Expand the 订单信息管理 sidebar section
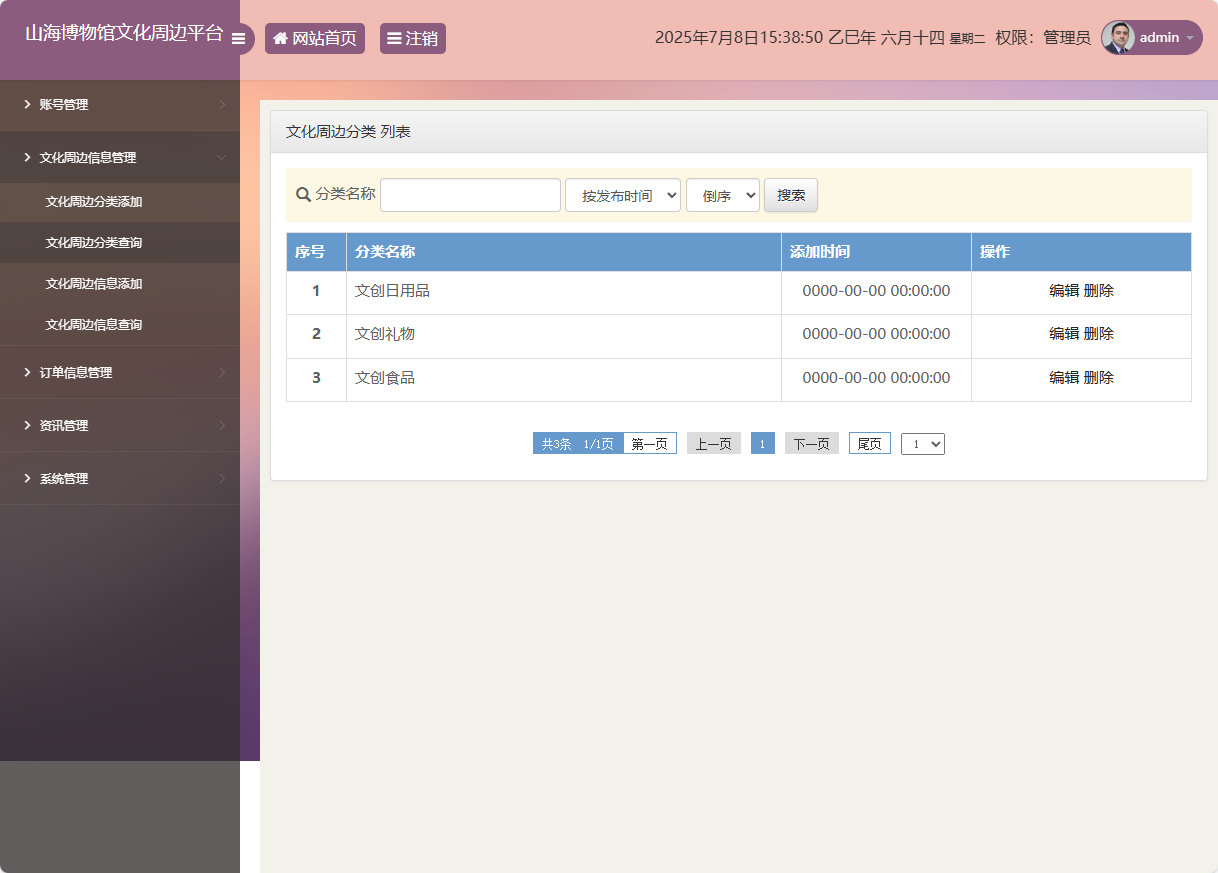 120,372
